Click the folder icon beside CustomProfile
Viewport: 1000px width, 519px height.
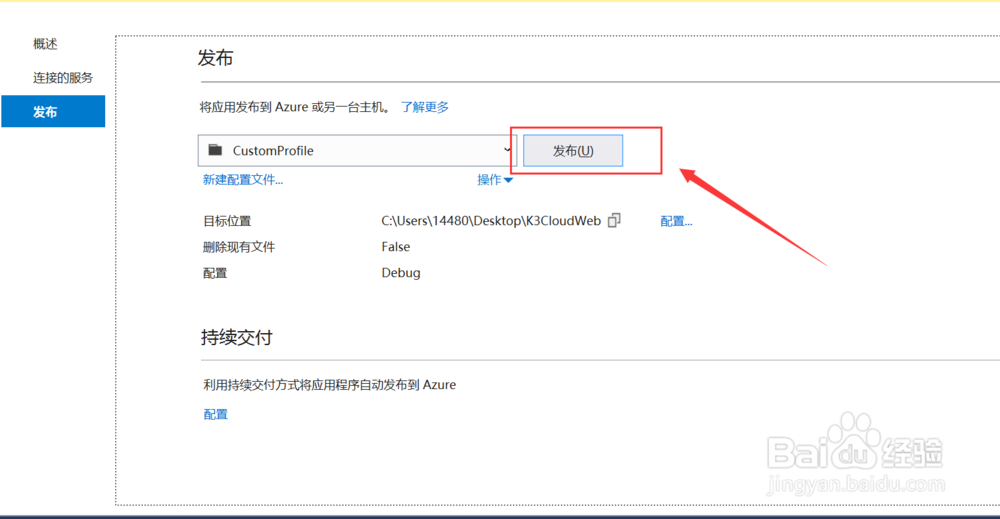click(x=216, y=150)
